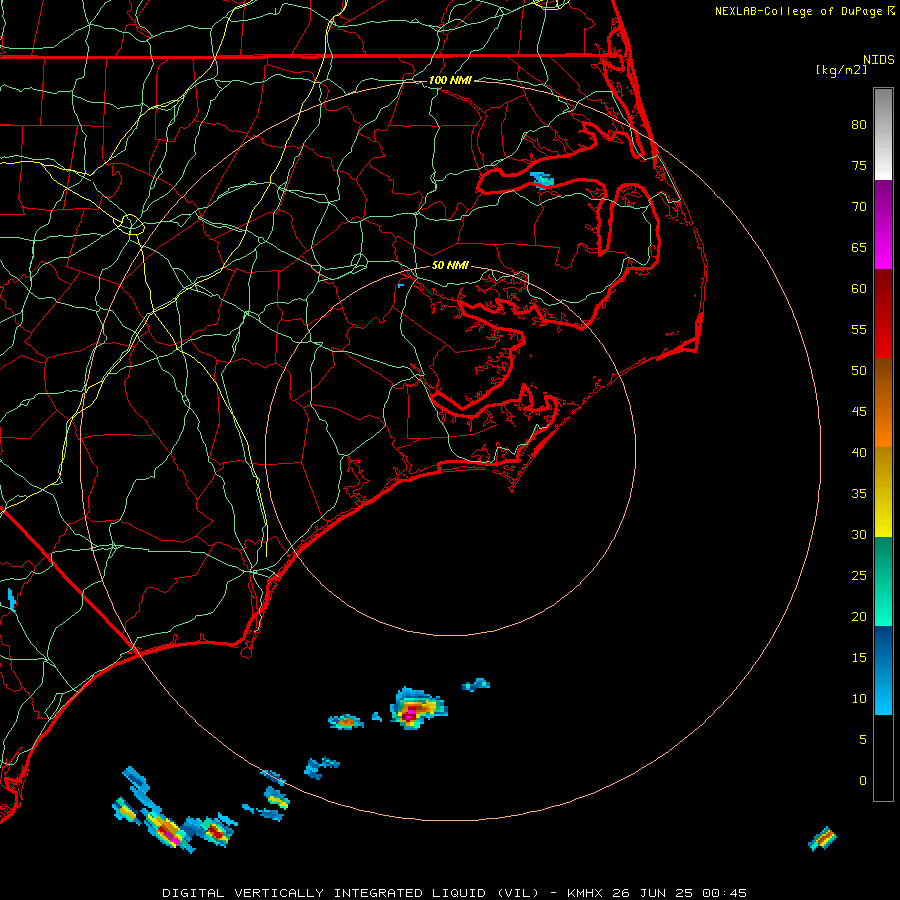Click "DIGITAL VERTICALLY INTEGRATED LIQUID (VIL)" product title

(x=350, y=893)
